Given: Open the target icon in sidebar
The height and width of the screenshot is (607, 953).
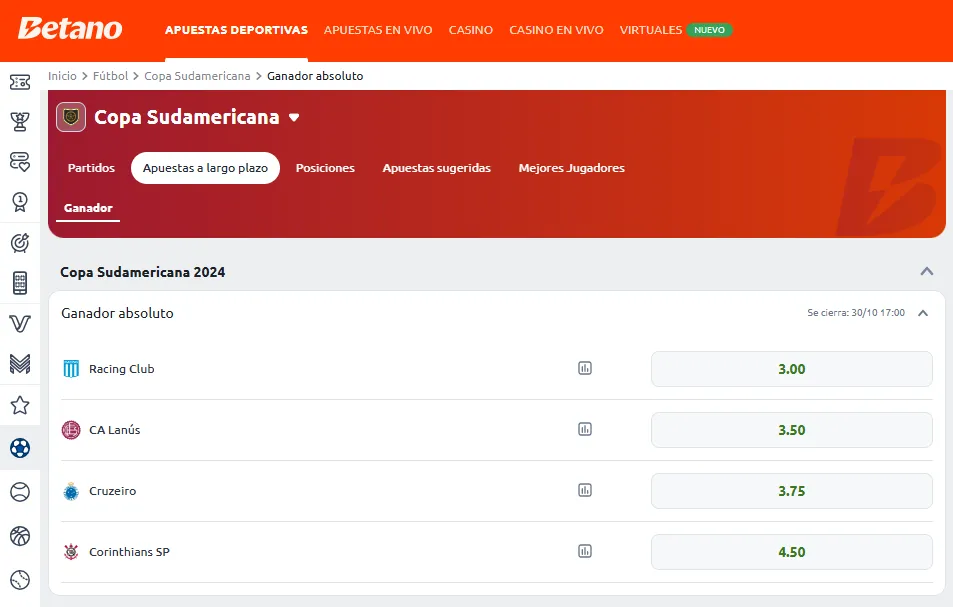Looking at the screenshot, I should pos(19,242).
